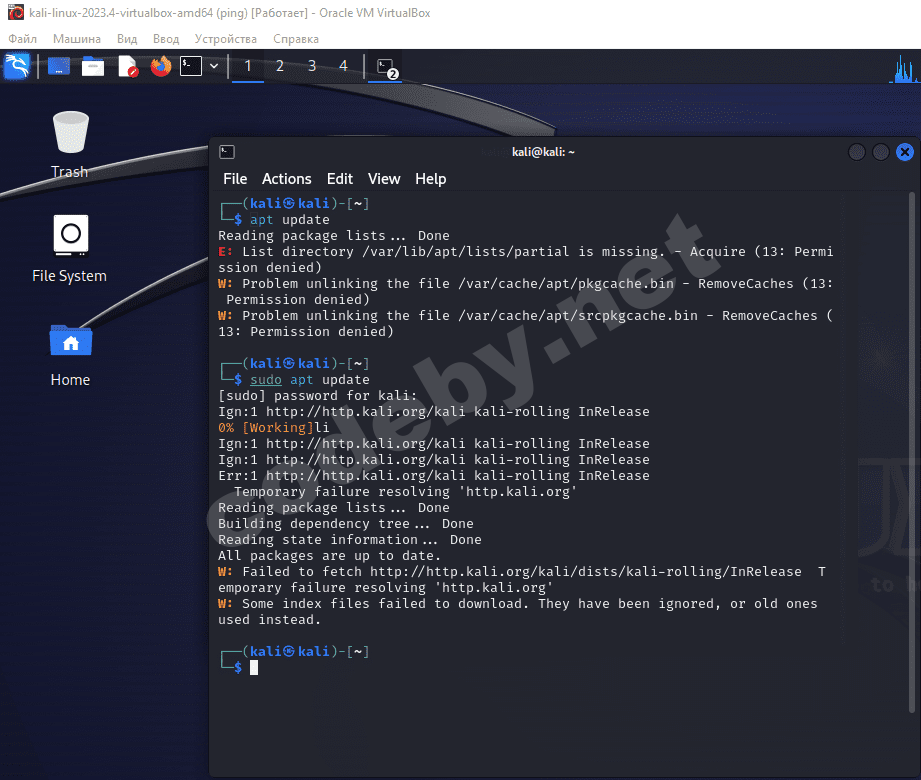Click 'Building dependency tree... Done' line
This screenshot has height=780, width=921.
tap(345, 523)
